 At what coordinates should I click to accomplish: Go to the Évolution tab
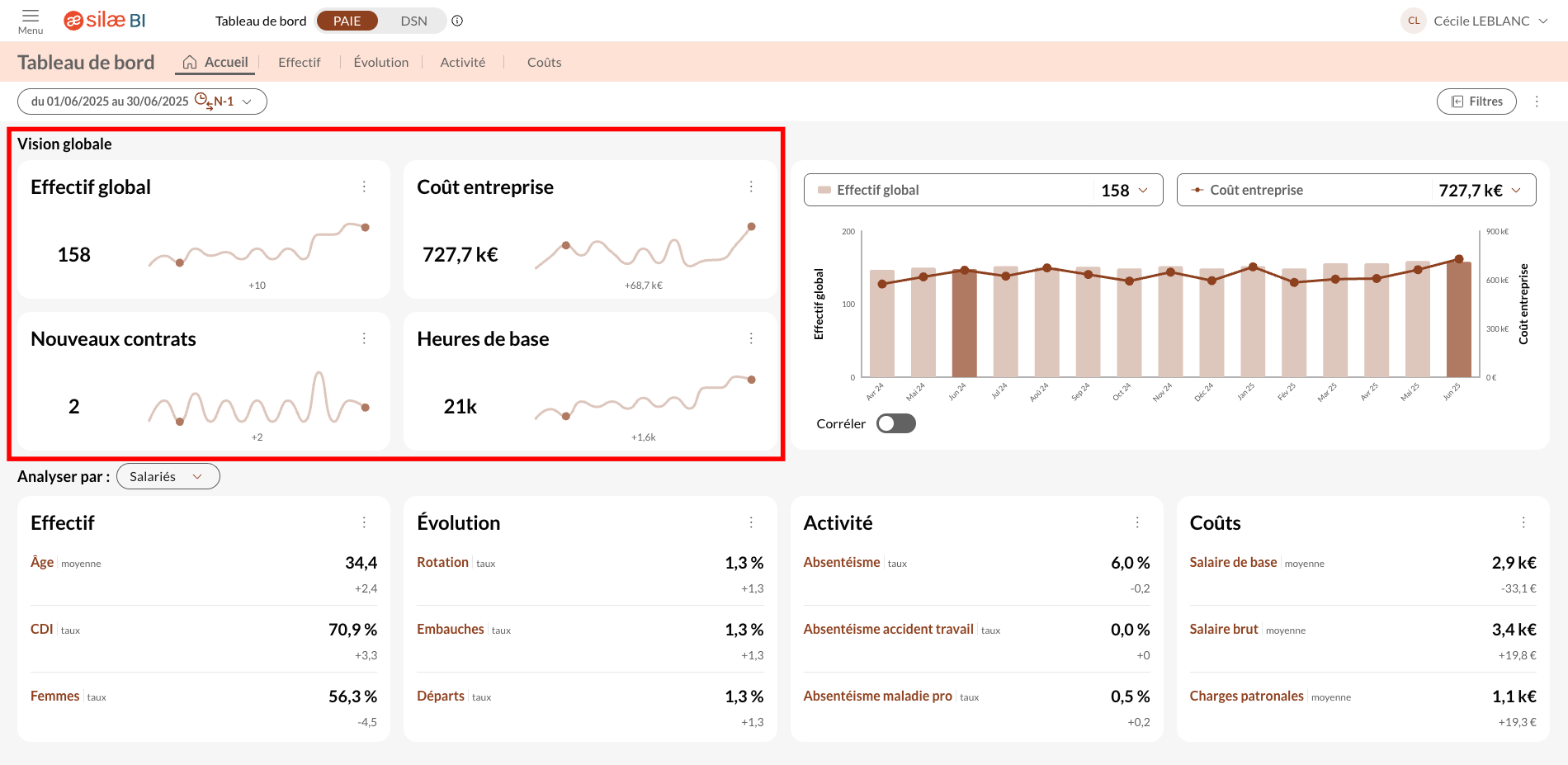380,63
